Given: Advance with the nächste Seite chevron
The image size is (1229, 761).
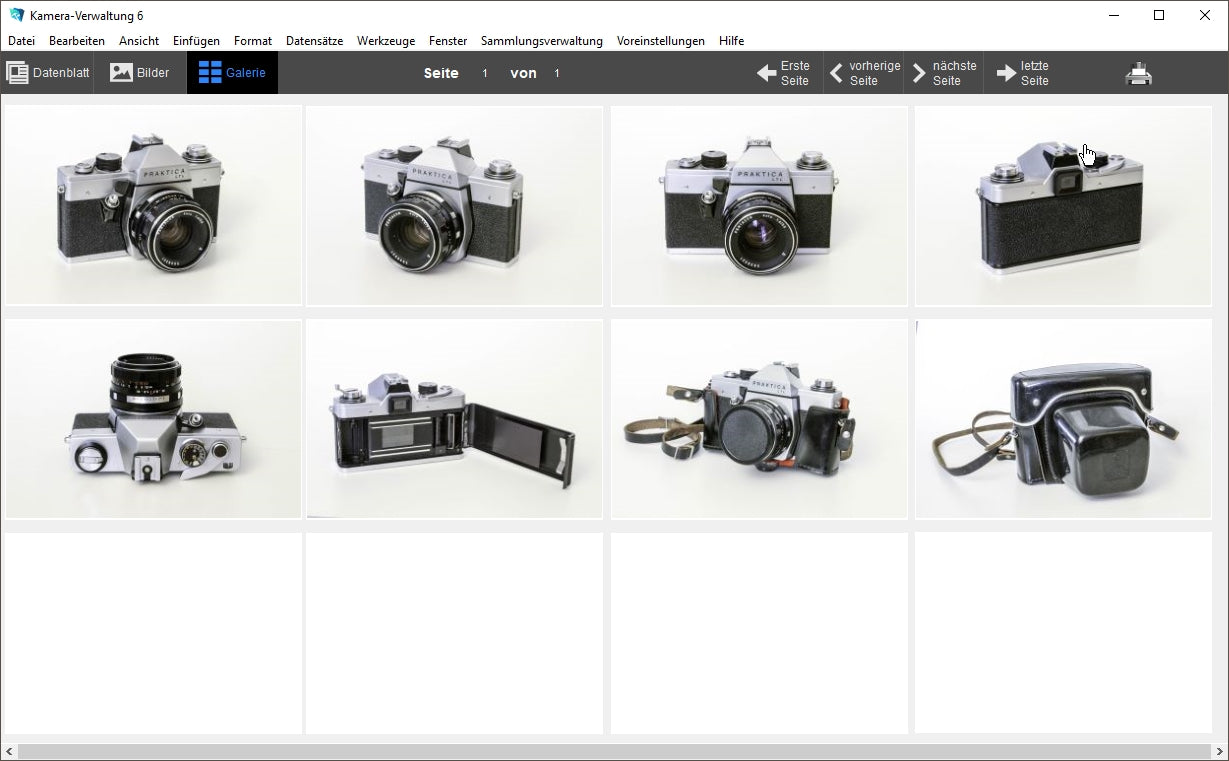Looking at the screenshot, I should (919, 73).
